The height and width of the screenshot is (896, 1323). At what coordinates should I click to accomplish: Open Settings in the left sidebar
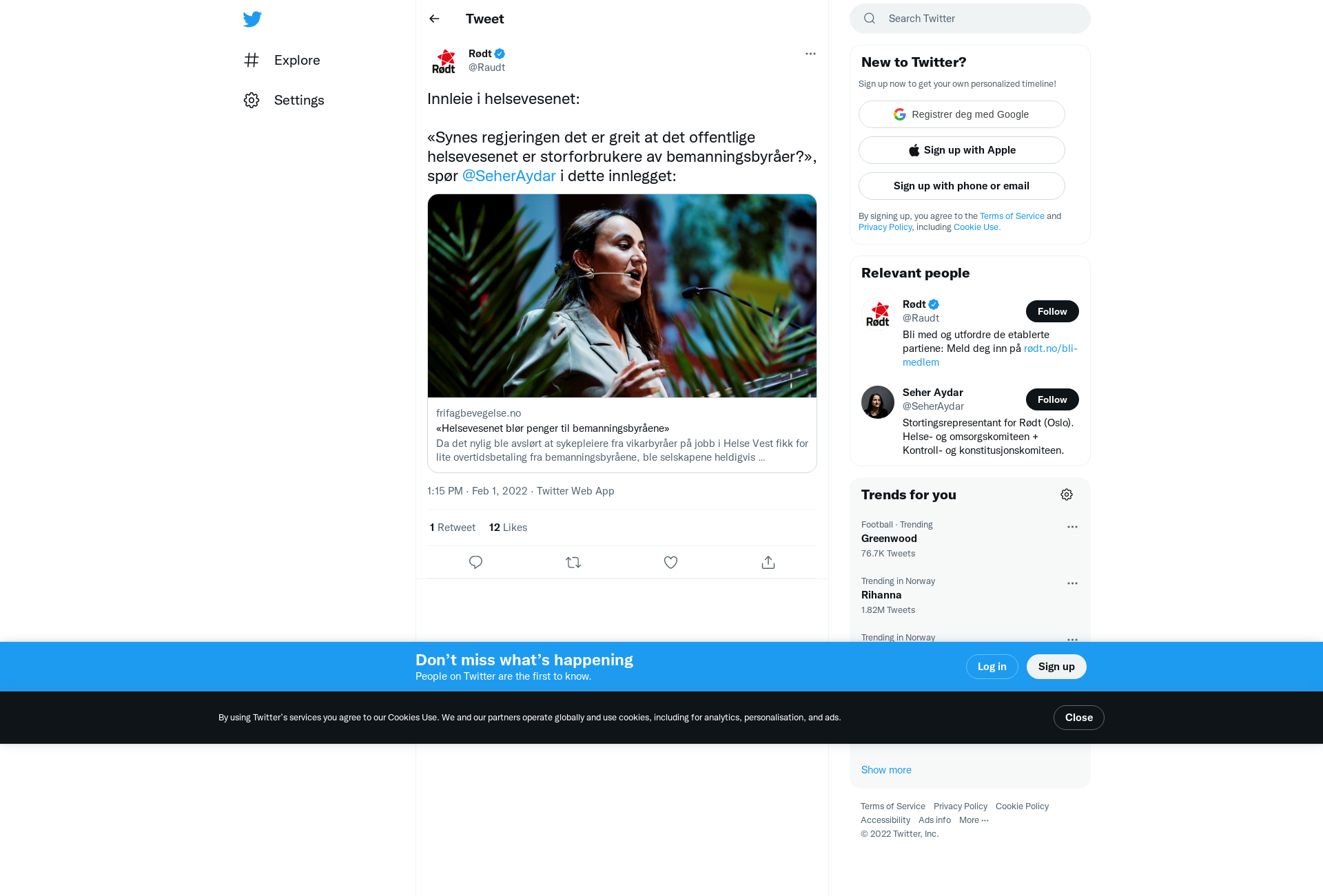[x=284, y=100]
